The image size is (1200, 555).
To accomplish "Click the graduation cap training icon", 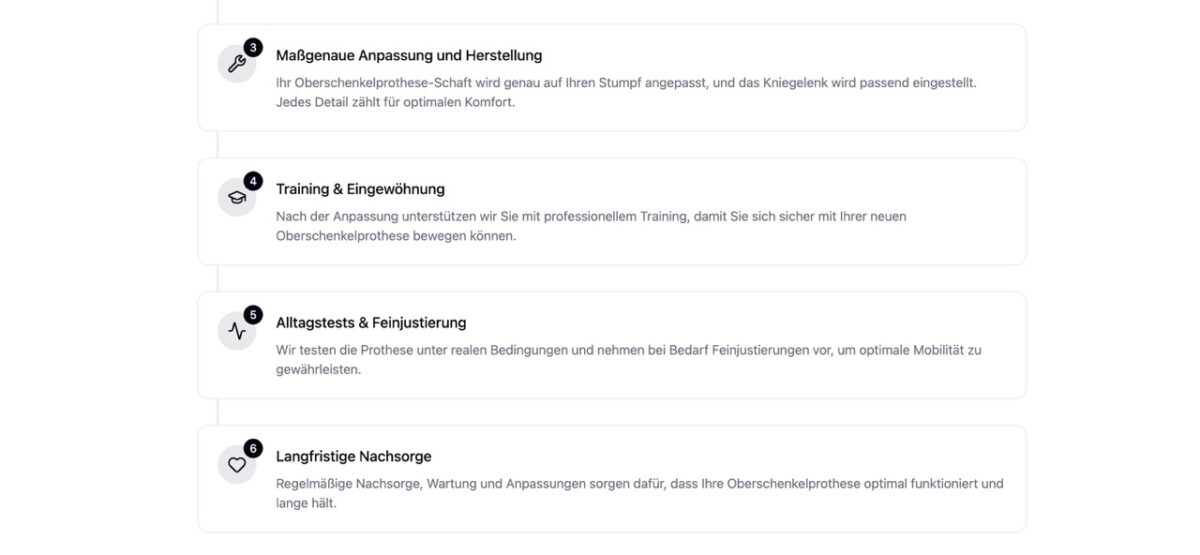I will coord(236,198).
